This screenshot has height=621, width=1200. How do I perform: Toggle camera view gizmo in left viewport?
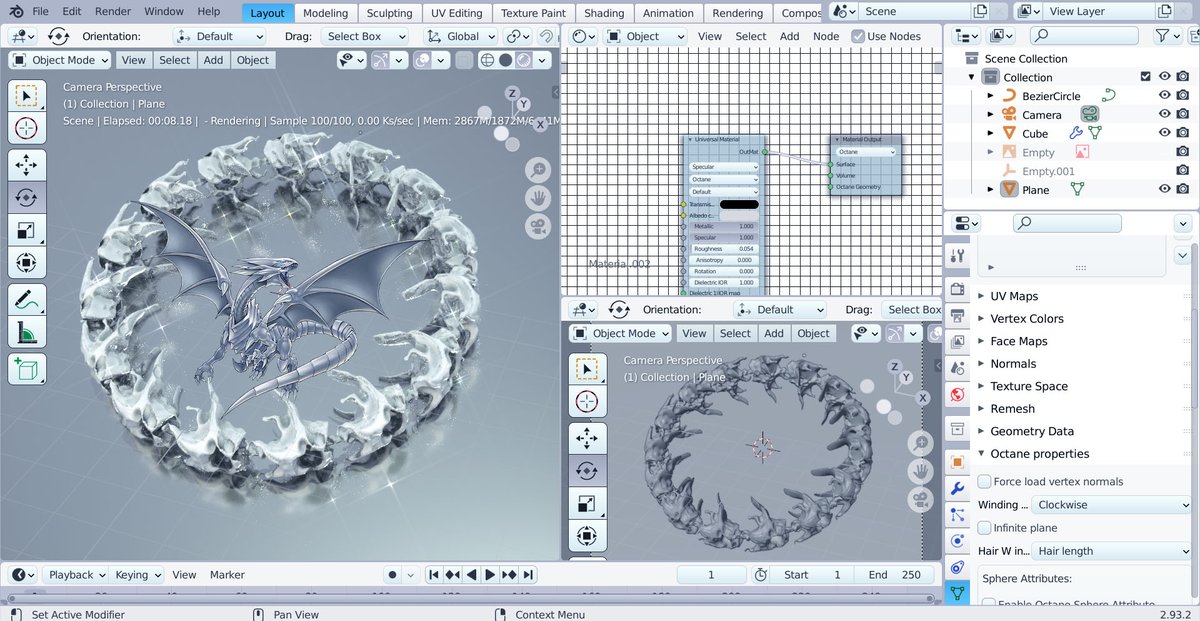click(537, 226)
